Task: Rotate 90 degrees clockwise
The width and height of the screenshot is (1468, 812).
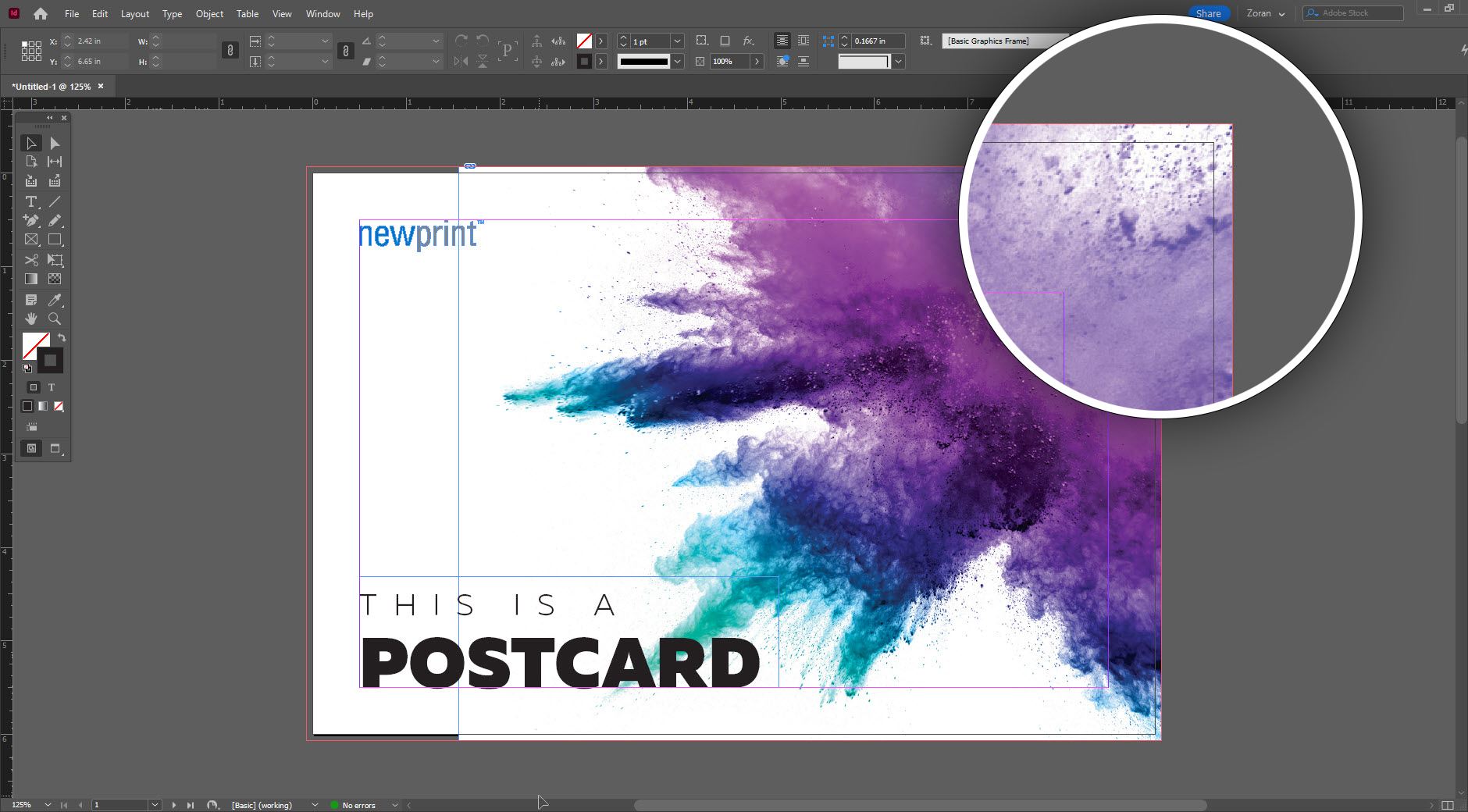Action: (461, 41)
